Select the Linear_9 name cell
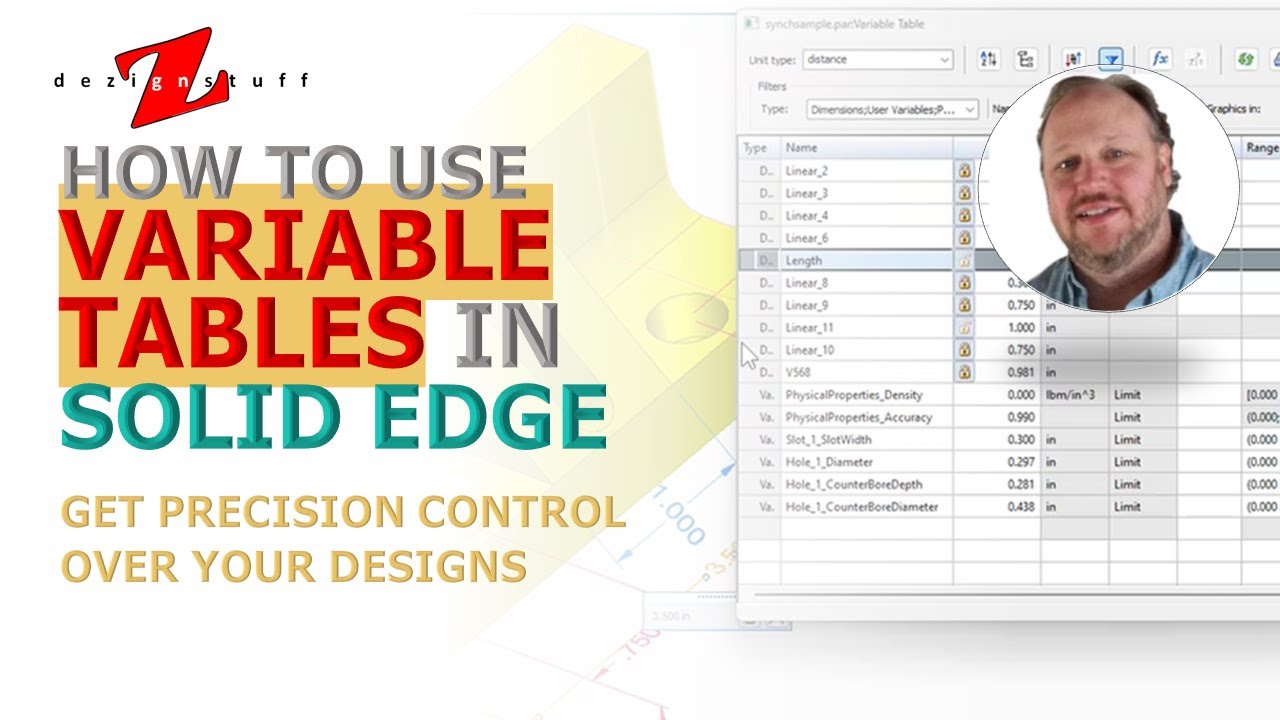Screen dimensions: 1280x720 (866, 305)
